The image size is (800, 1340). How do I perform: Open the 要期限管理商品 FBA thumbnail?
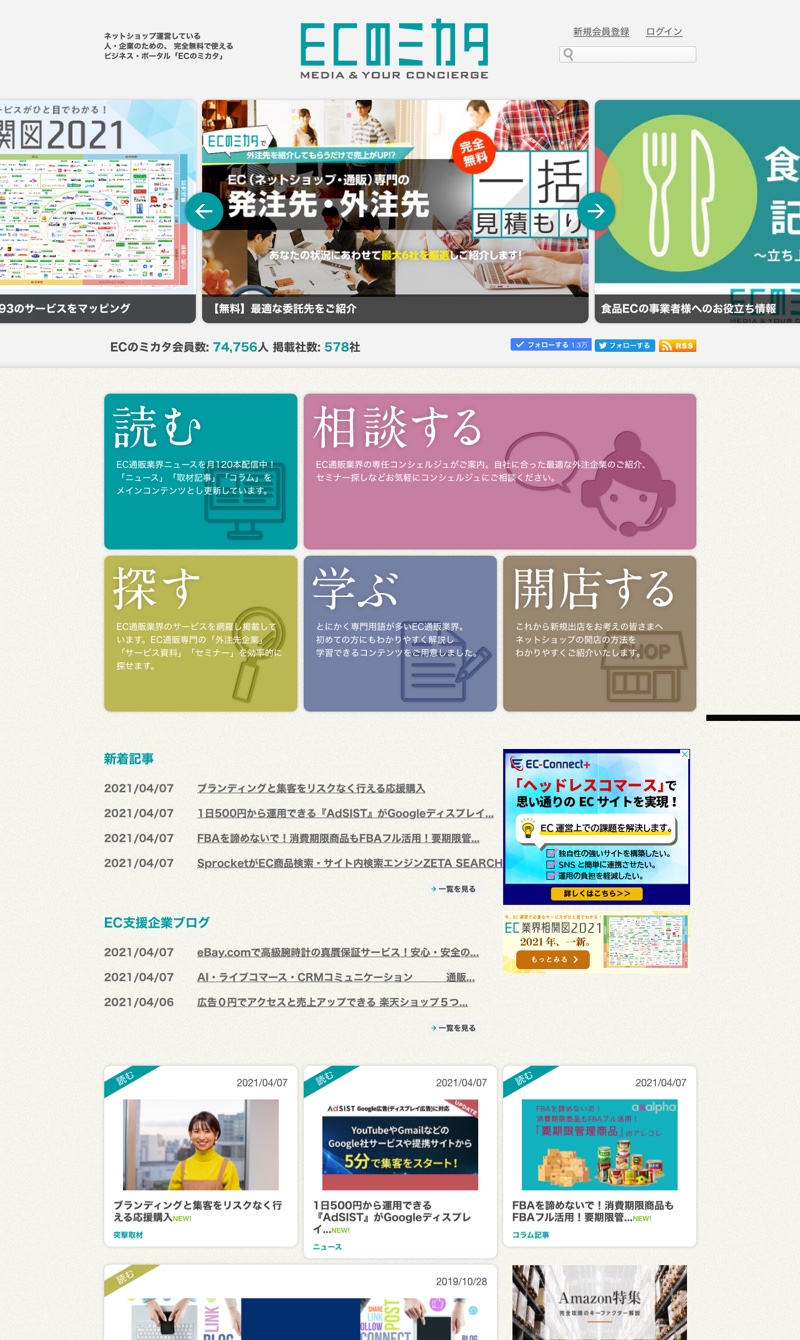click(x=600, y=1144)
